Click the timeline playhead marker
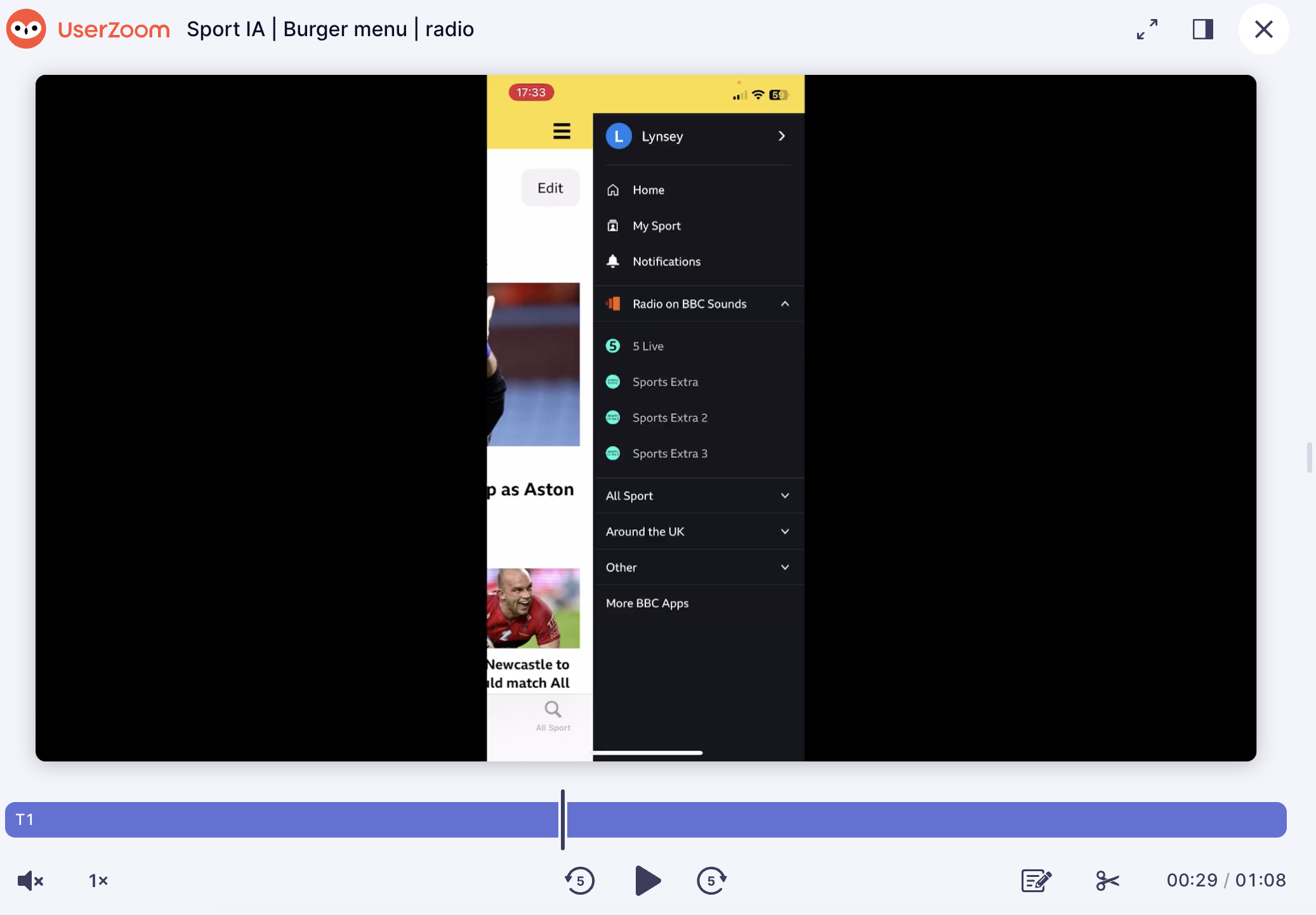 pyautogui.click(x=563, y=820)
